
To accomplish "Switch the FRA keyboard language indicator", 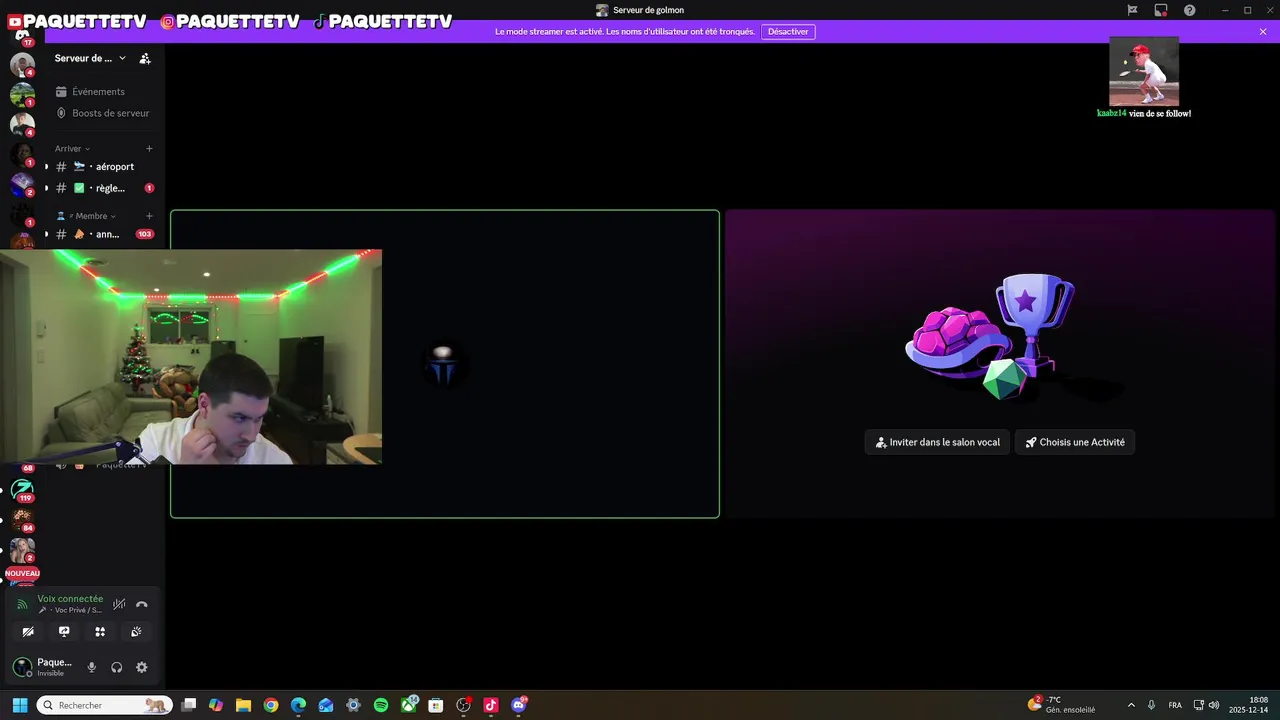I will click(1175, 705).
